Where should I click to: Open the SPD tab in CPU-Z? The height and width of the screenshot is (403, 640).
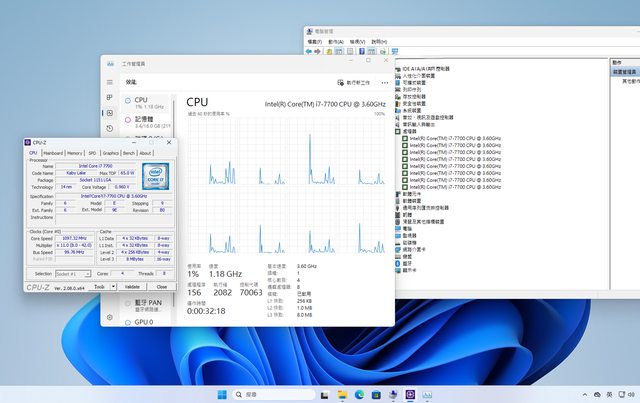pos(92,153)
